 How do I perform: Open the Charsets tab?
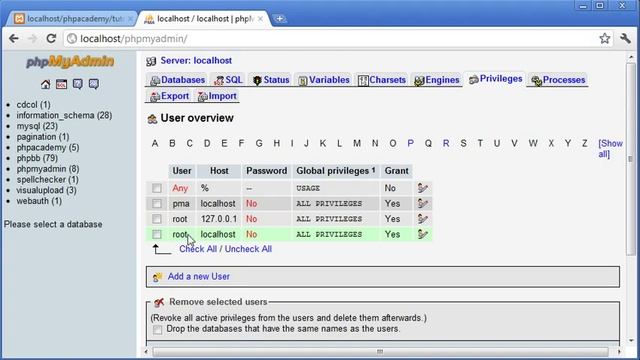382,80
